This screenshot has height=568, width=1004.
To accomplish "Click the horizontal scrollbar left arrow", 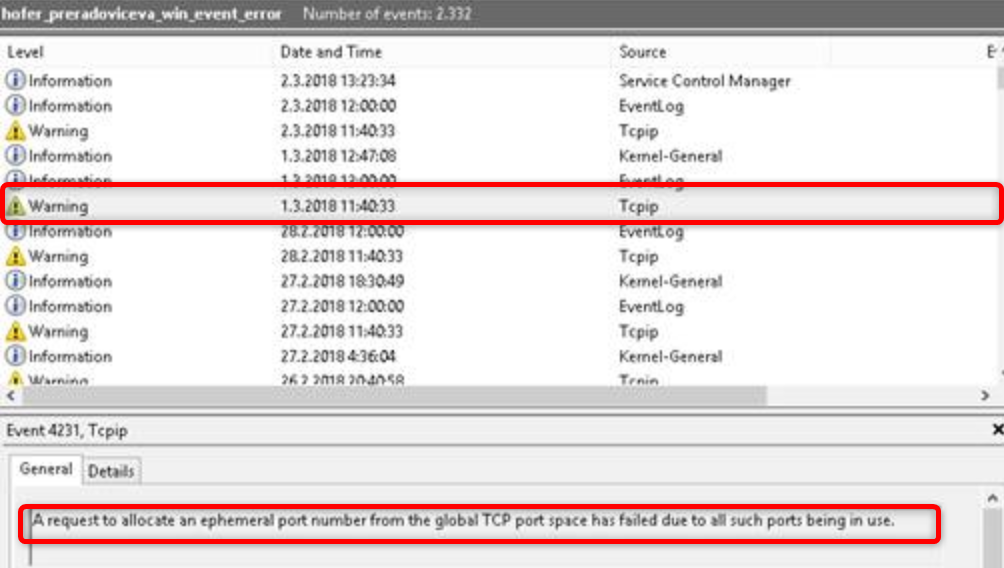I will pyautogui.click(x=11, y=396).
